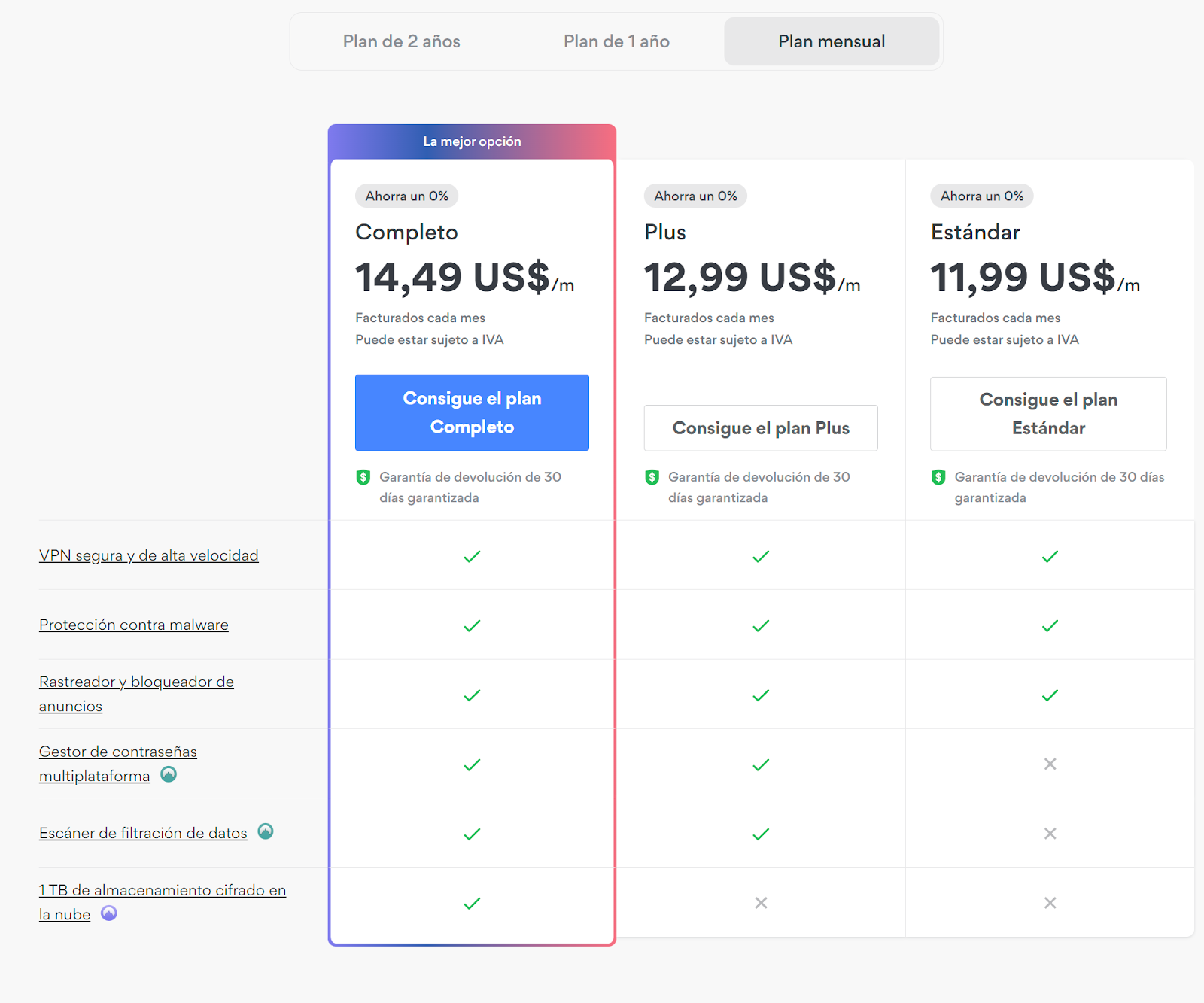
Task: Click Facturados cada mes under Completo price
Action: [x=420, y=318]
